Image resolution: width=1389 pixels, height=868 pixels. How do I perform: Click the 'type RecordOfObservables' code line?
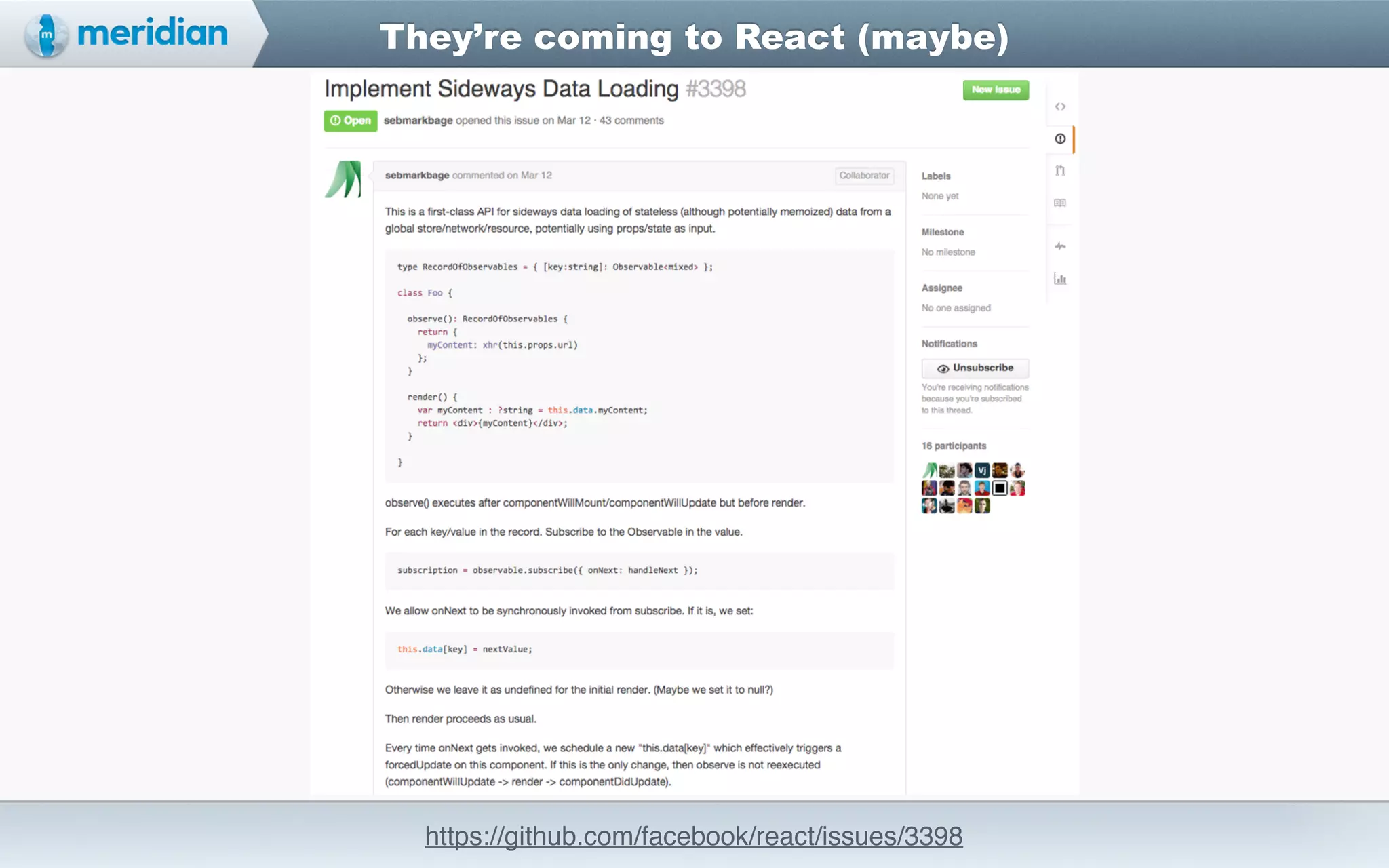coord(555,267)
